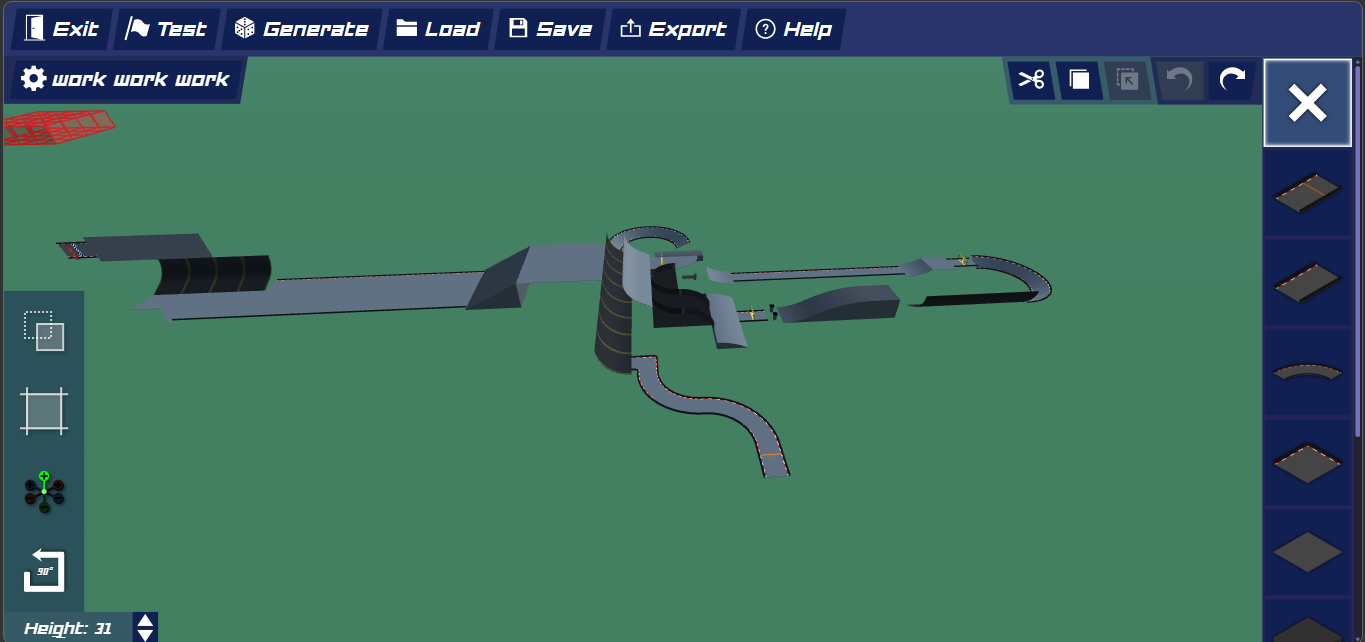Decrease the Height value with down arrow

(x=146, y=635)
